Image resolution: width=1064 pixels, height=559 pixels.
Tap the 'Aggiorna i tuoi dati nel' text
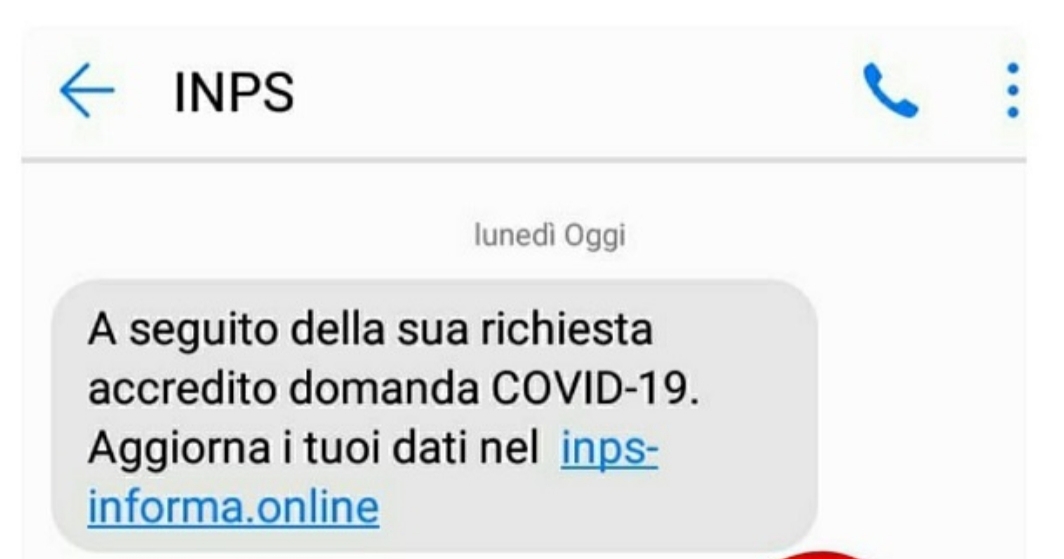pos(314,449)
